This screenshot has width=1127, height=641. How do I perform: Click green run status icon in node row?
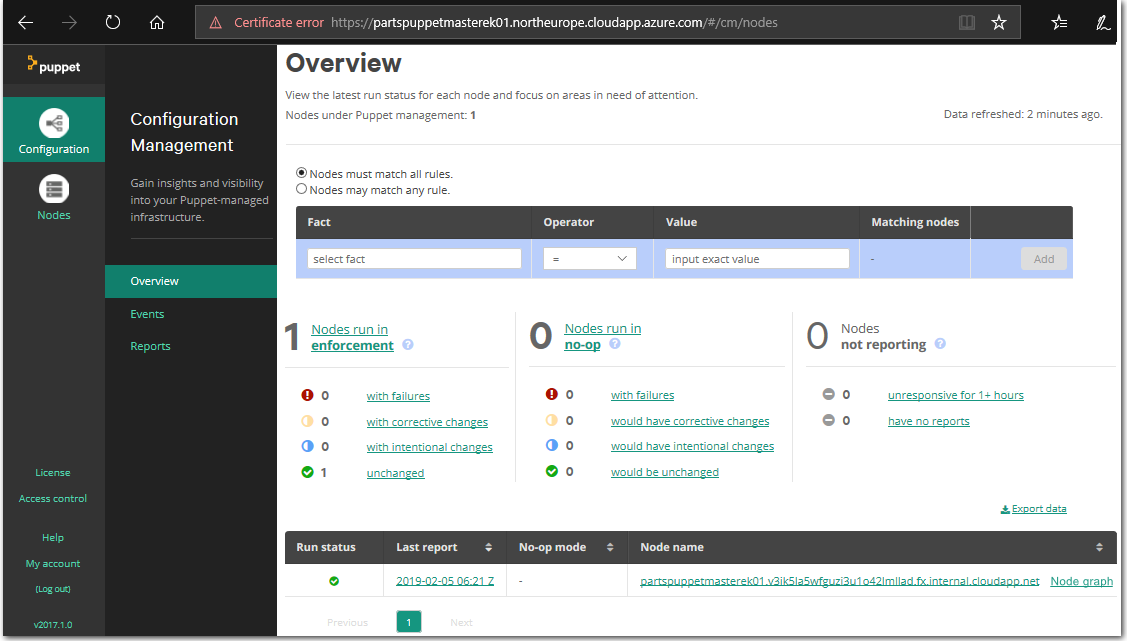point(334,581)
